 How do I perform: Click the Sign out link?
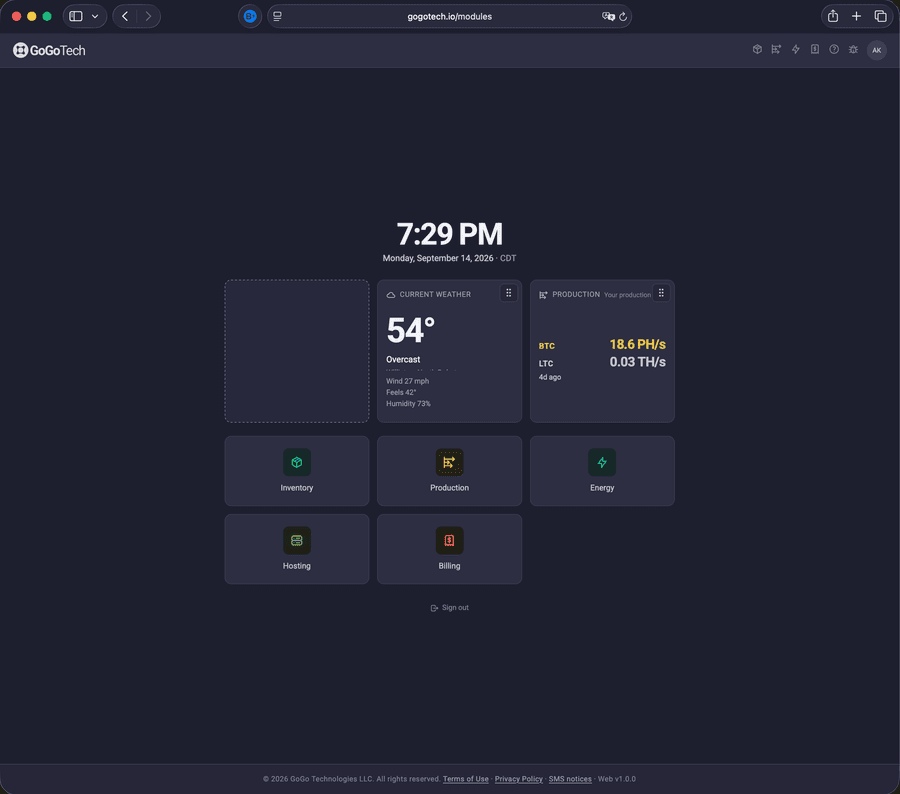pos(449,607)
